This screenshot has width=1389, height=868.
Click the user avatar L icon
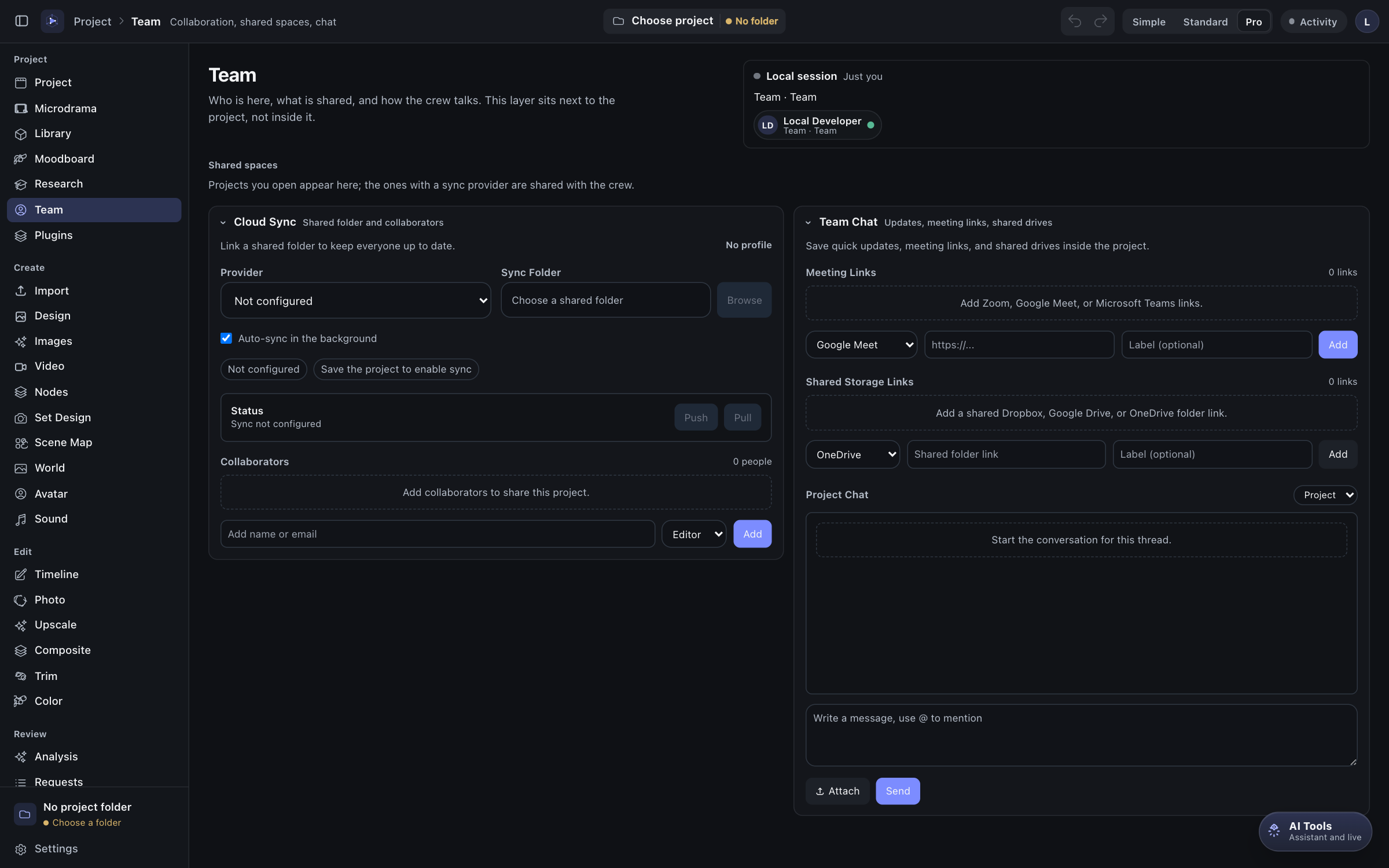(1366, 21)
